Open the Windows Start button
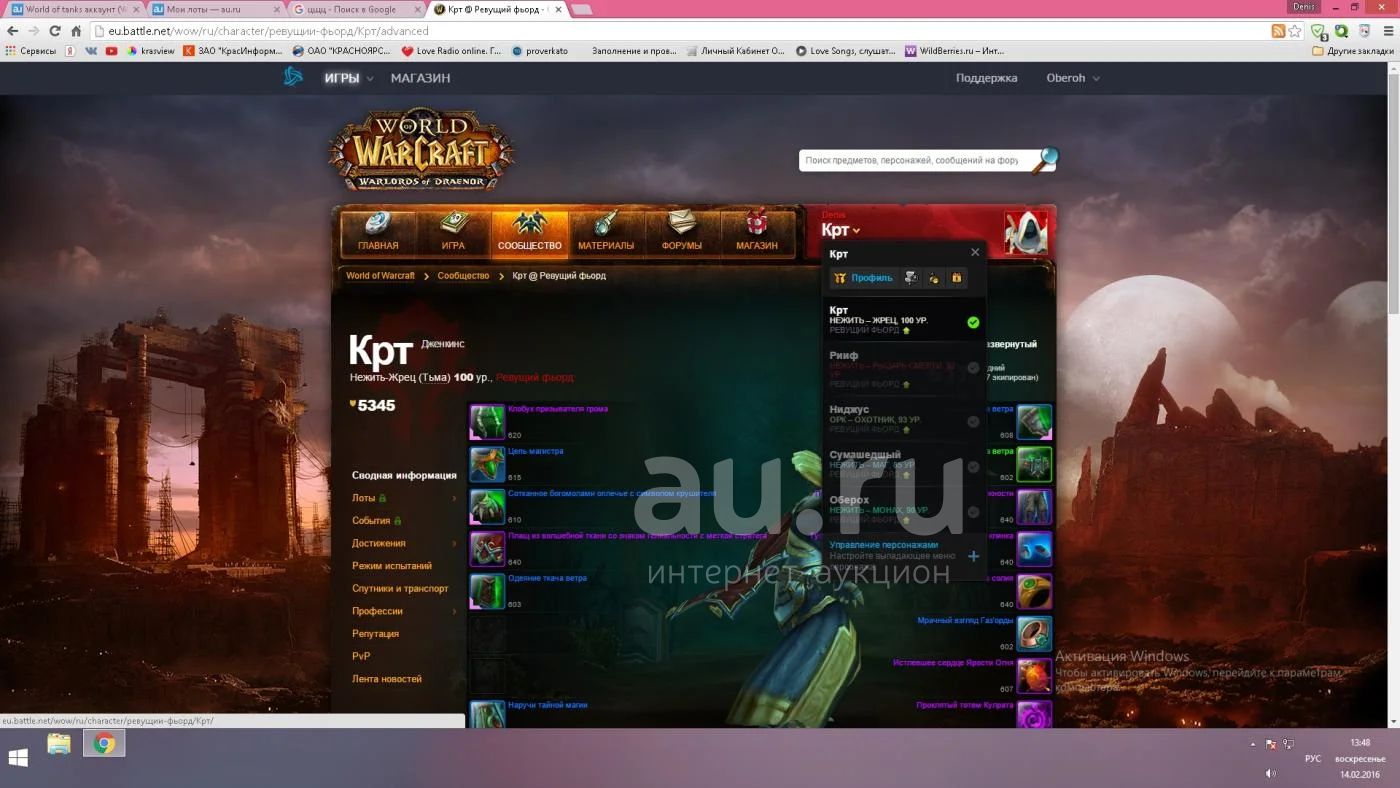 (18, 757)
